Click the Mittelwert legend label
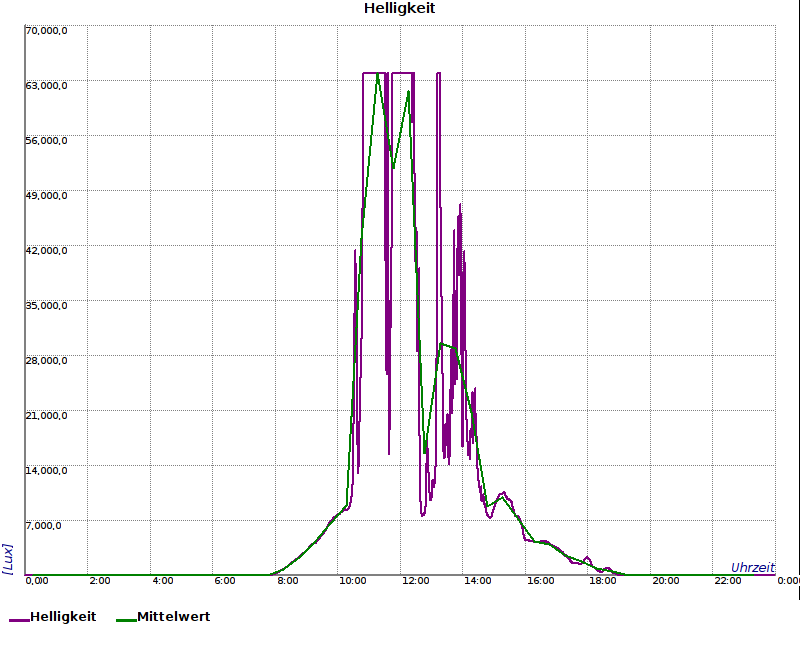800x650 pixels. click(173, 617)
